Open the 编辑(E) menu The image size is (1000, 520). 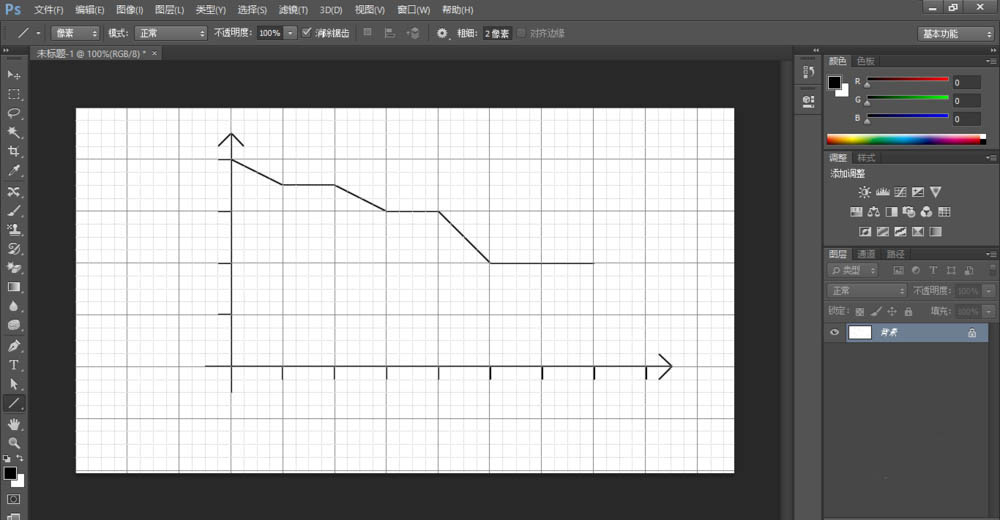[x=89, y=10]
